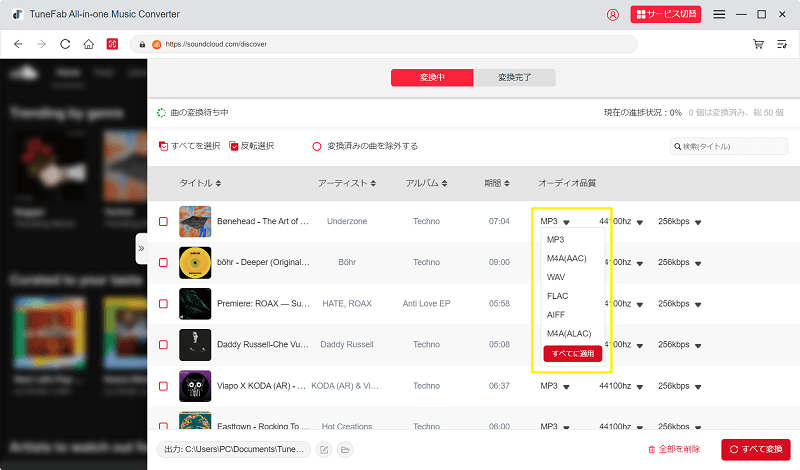Click Anti Love EP album text
The image size is (800, 470).
point(427,304)
